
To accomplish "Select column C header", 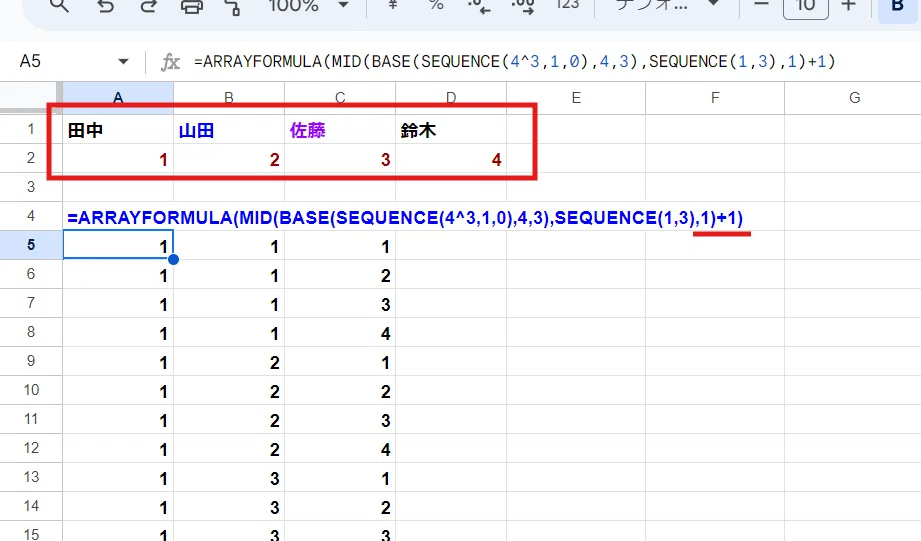I will [340, 98].
